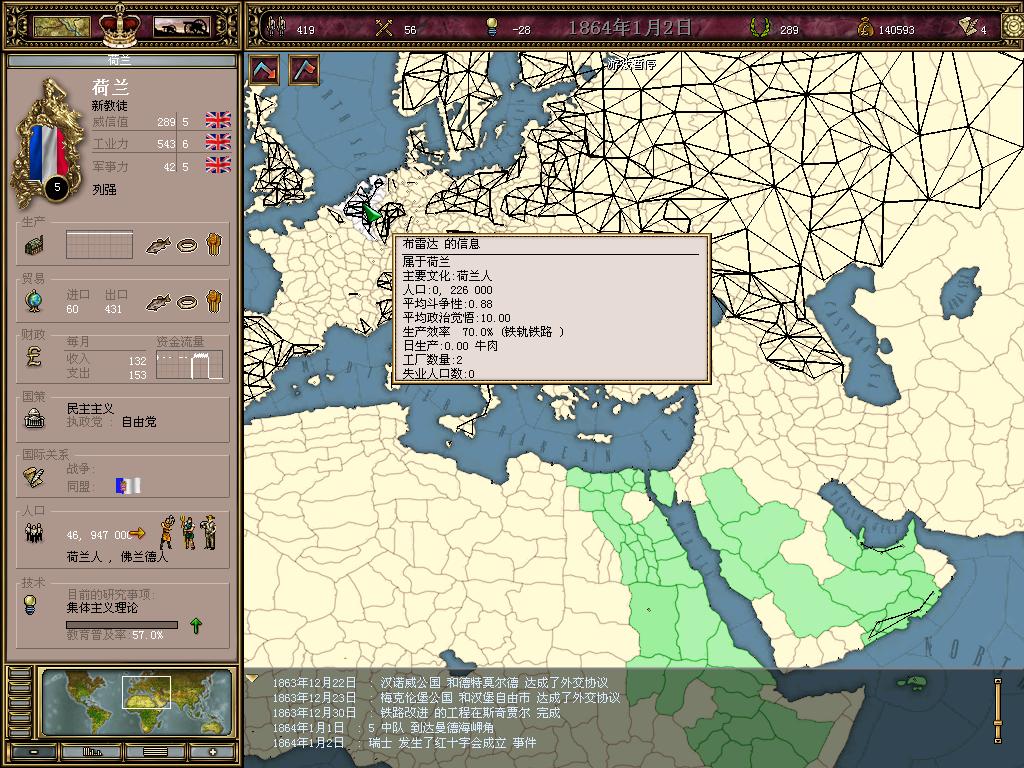Click the empty production grid

tap(99, 245)
